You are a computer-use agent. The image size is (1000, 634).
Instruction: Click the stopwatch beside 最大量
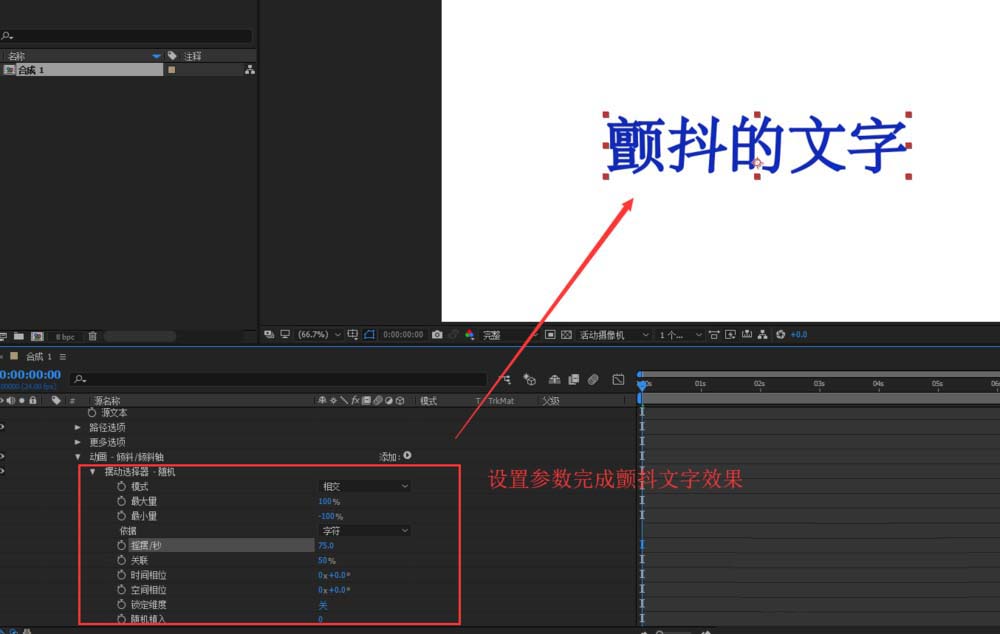[x=121, y=502]
